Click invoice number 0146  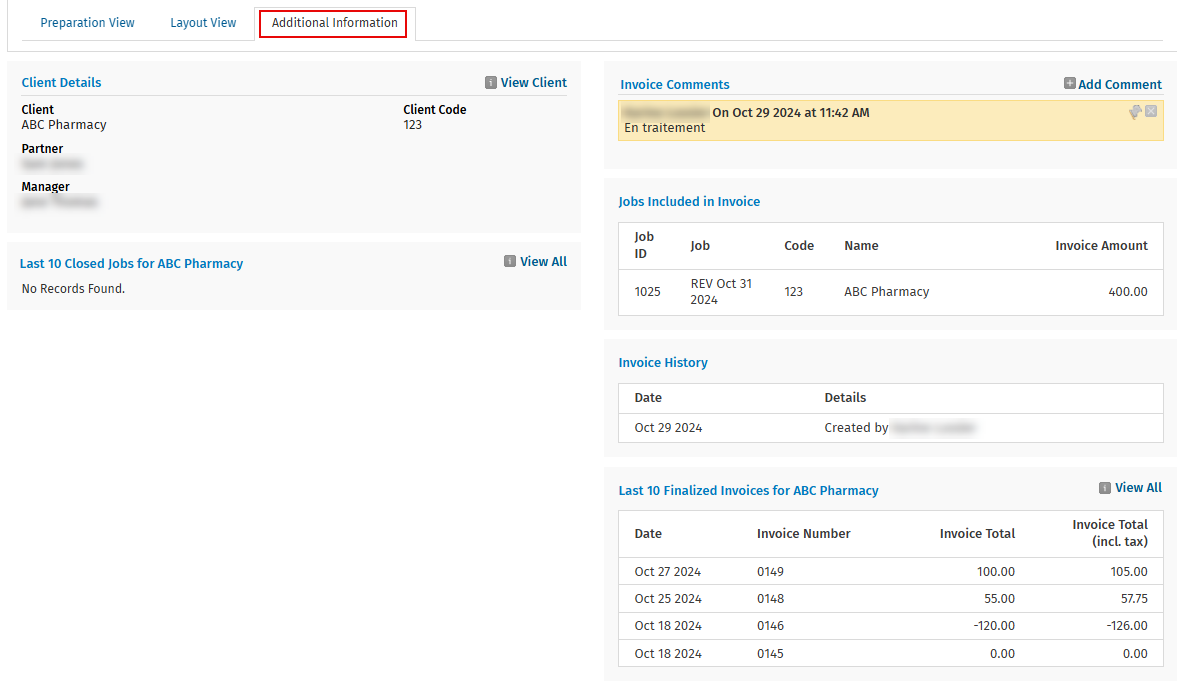pyautogui.click(x=770, y=626)
